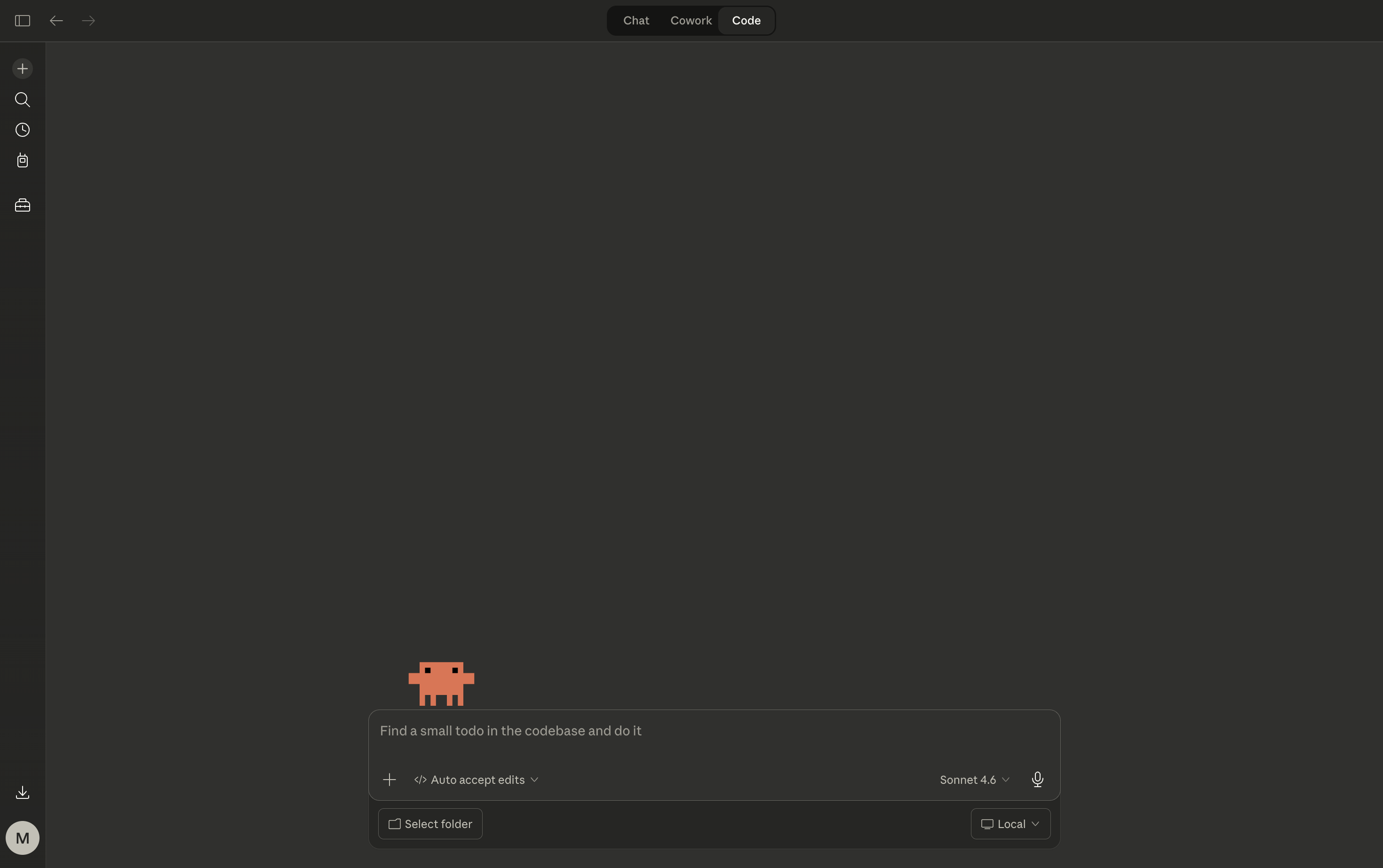Switch to the Chat tab
This screenshot has width=1383, height=868.
pos(636,21)
